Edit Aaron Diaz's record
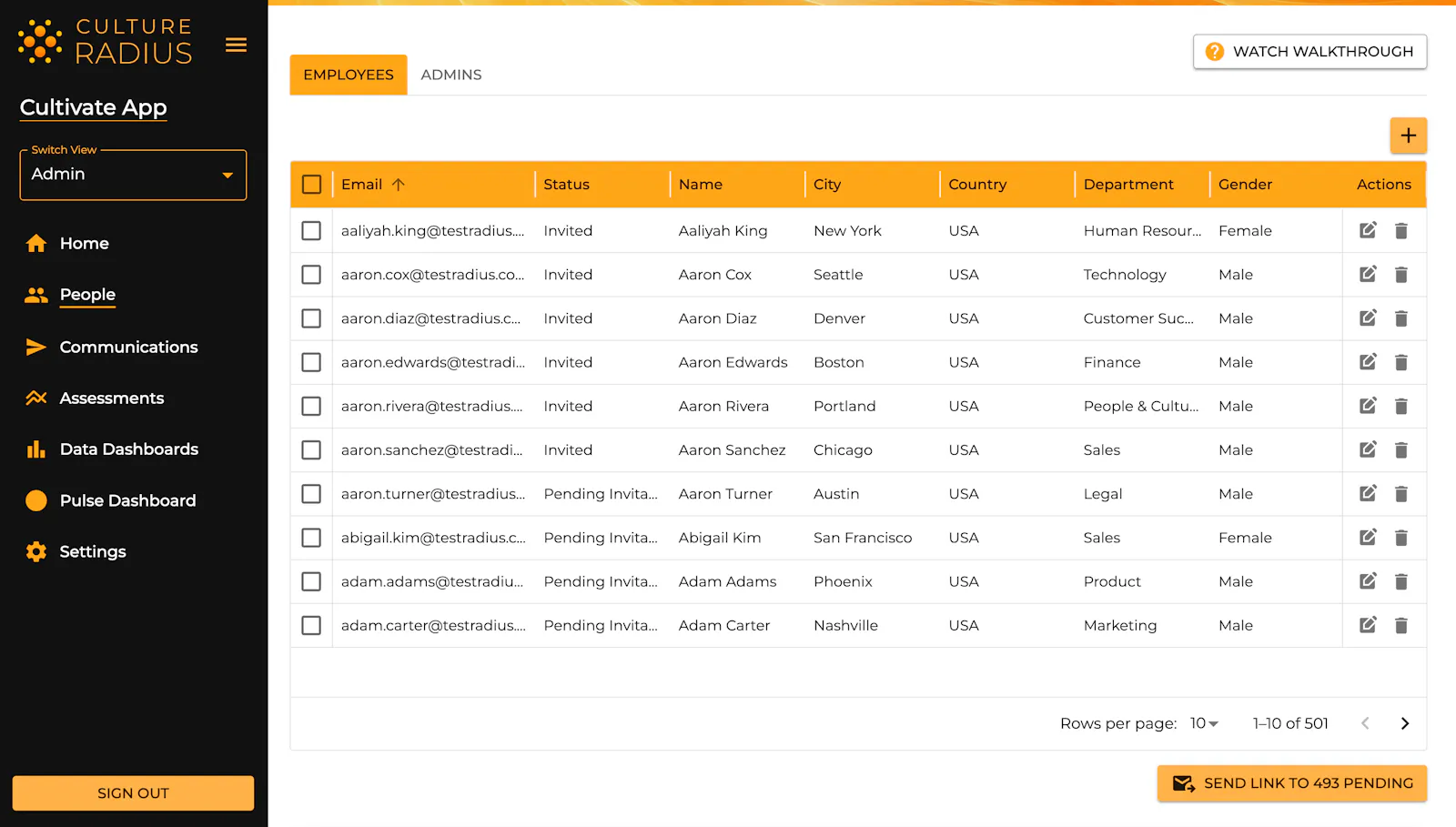 1368,318
